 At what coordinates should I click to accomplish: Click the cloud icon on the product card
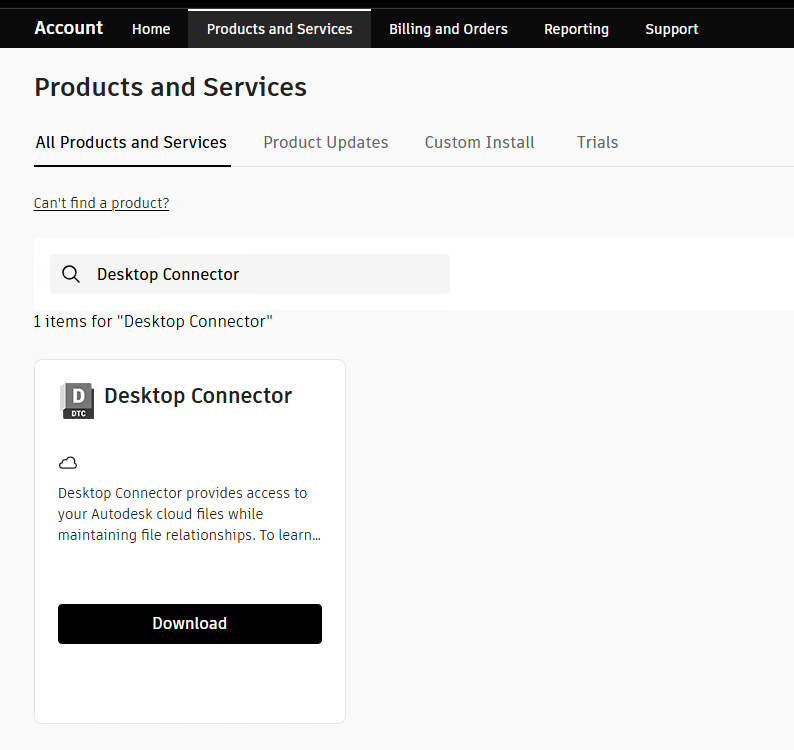tap(68, 462)
